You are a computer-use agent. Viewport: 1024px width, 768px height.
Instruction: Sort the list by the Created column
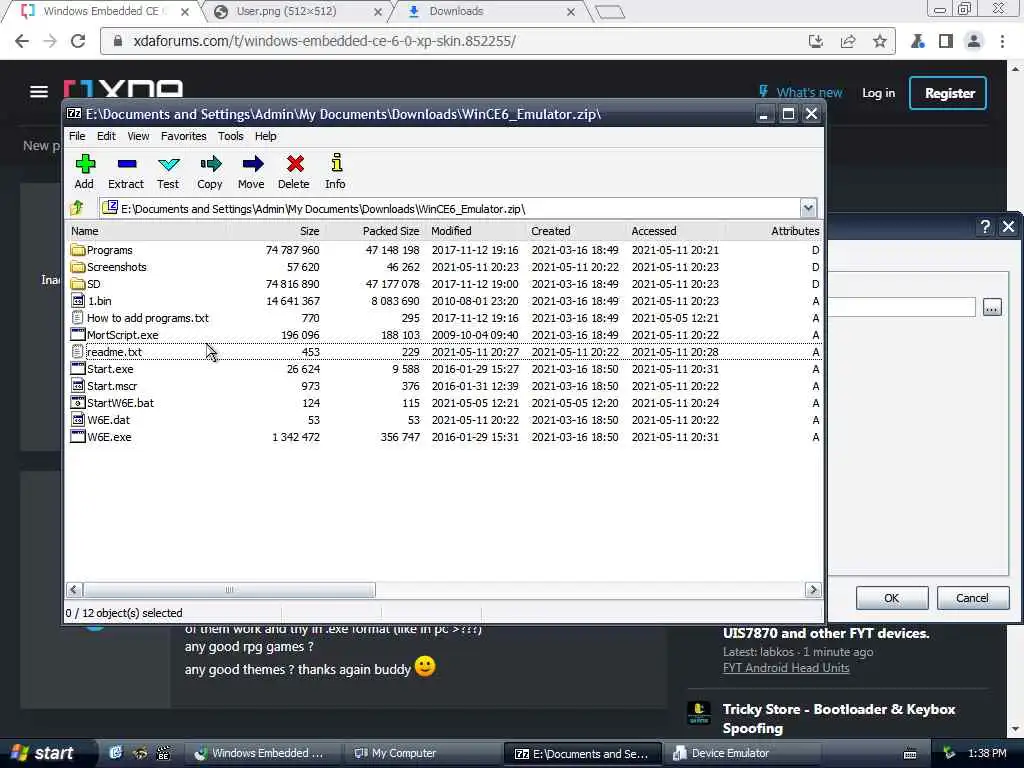pyautogui.click(x=575, y=231)
